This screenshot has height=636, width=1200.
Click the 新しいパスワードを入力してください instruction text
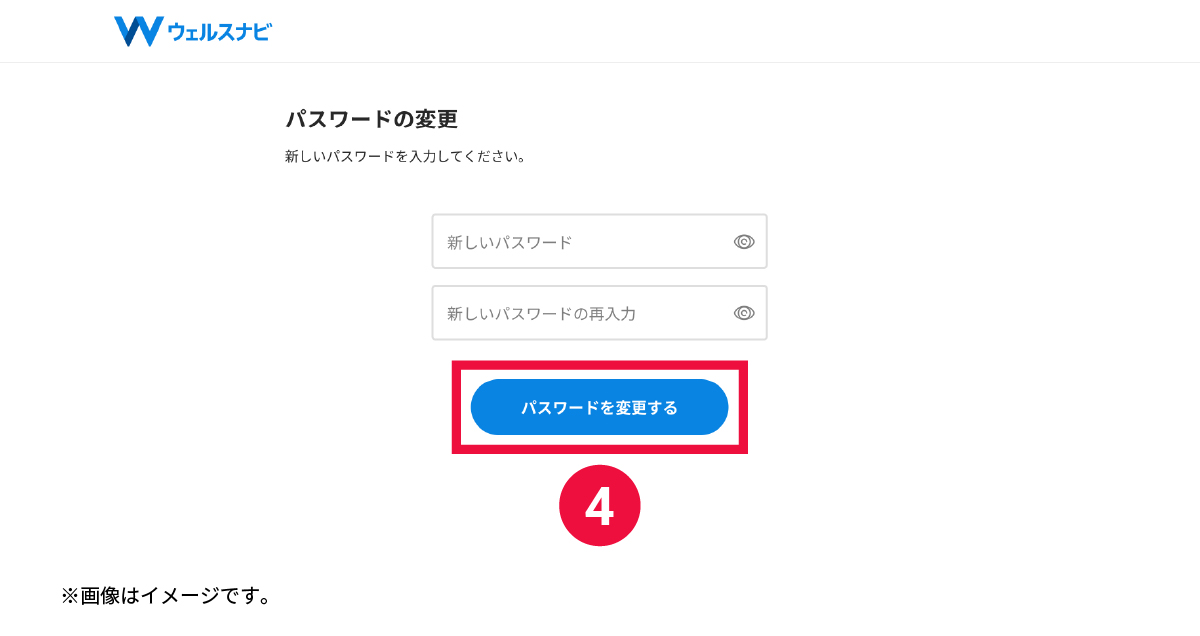(405, 157)
